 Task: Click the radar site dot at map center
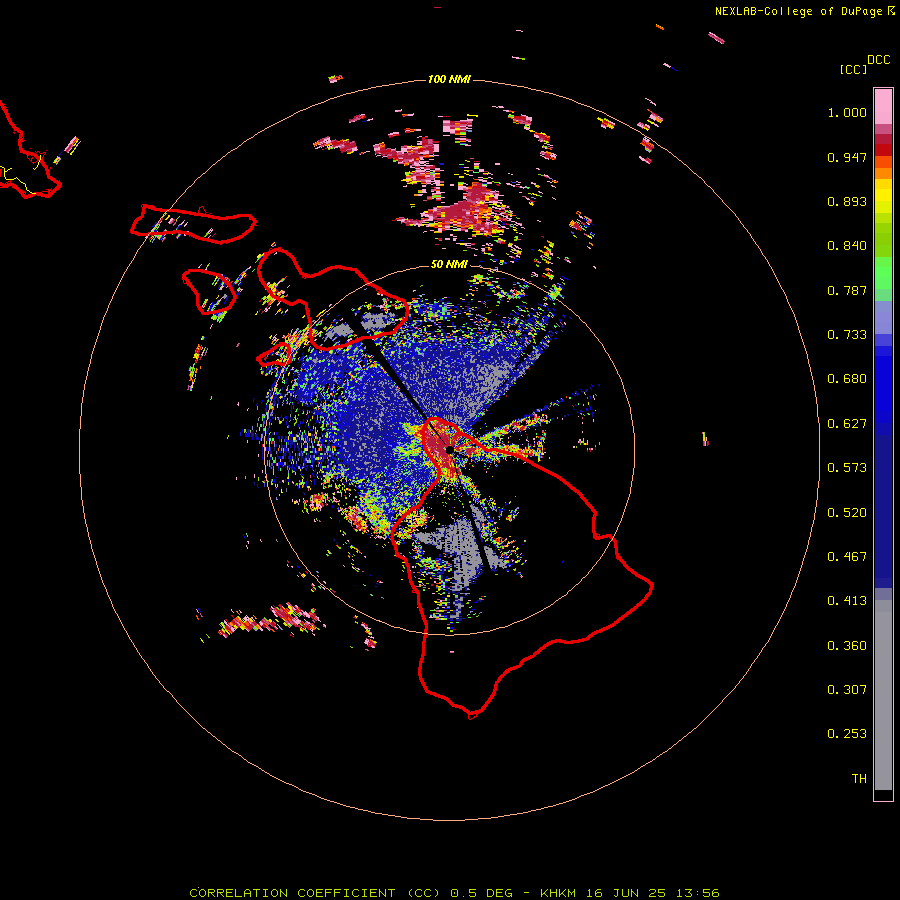click(449, 449)
